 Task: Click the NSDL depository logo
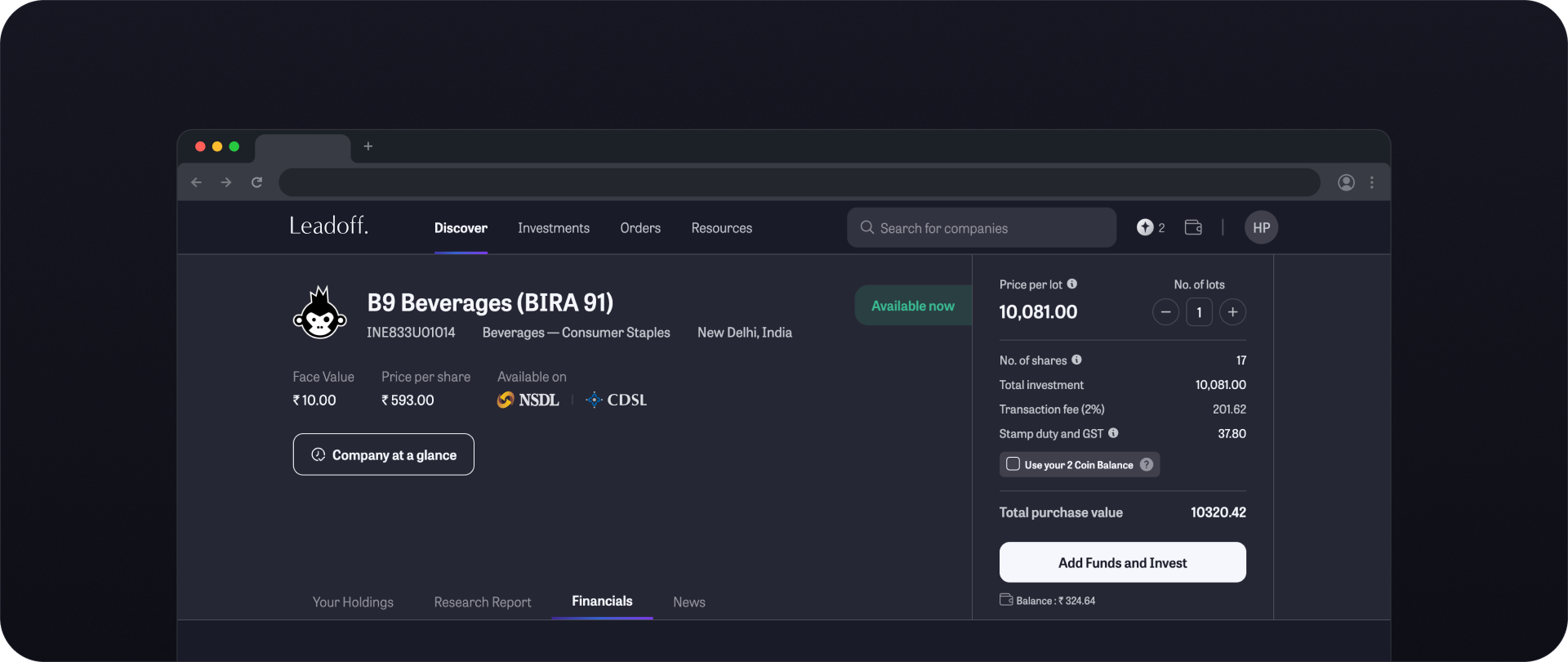coord(528,400)
